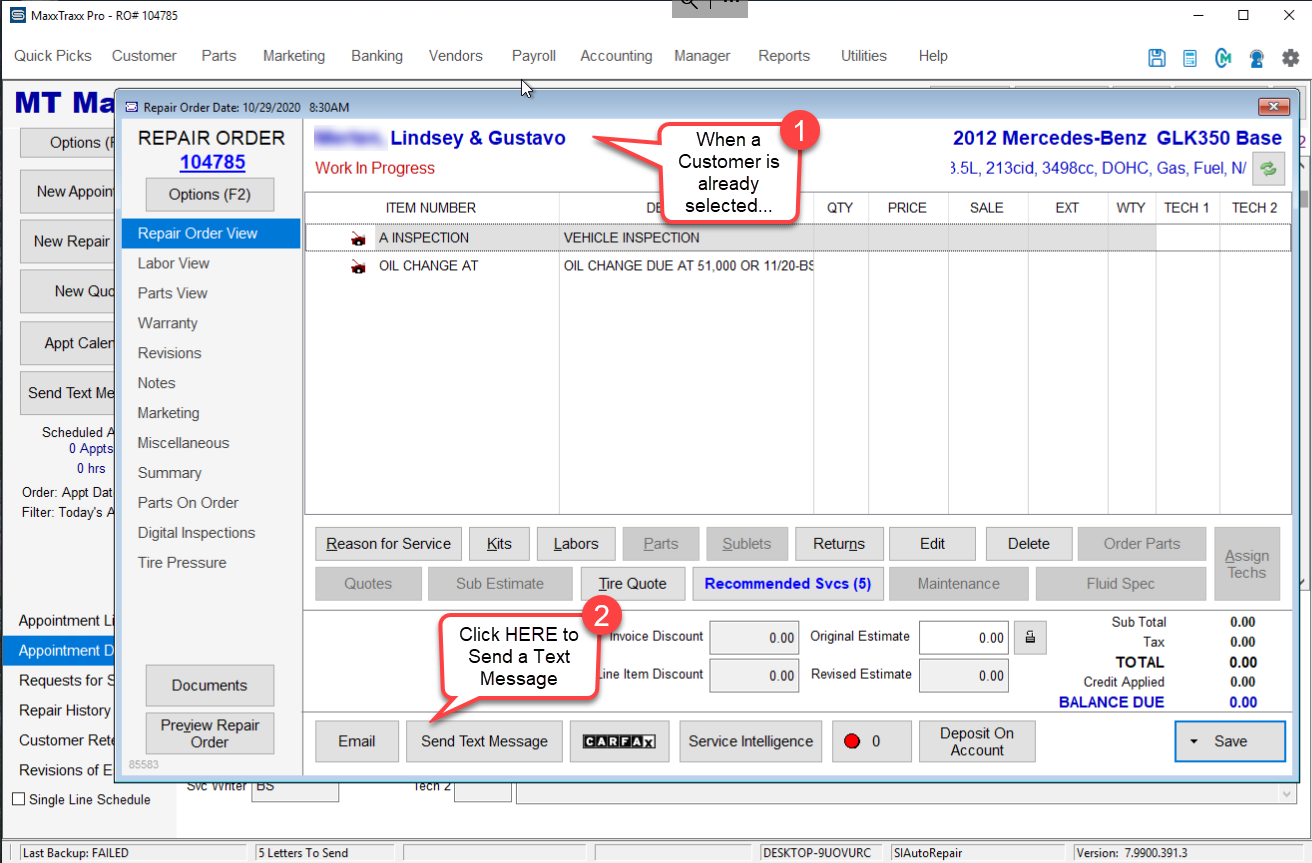This screenshot has width=1312, height=863.
Task: Open settings gear icon in top toolbar
Action: pyautogui.click(x=1291, y=57)
